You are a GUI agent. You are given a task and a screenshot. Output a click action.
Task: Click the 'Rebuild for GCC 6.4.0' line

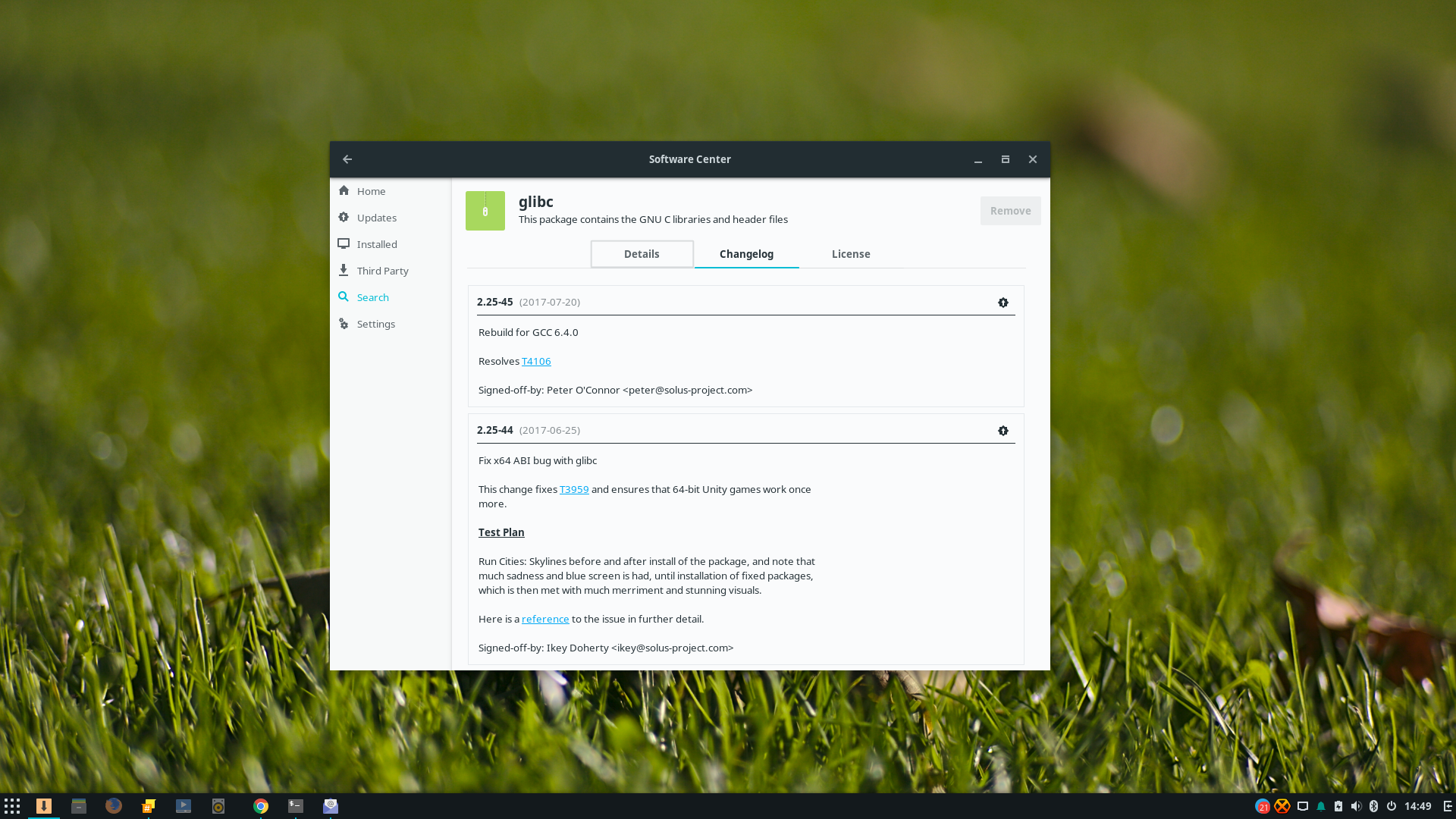528,332
